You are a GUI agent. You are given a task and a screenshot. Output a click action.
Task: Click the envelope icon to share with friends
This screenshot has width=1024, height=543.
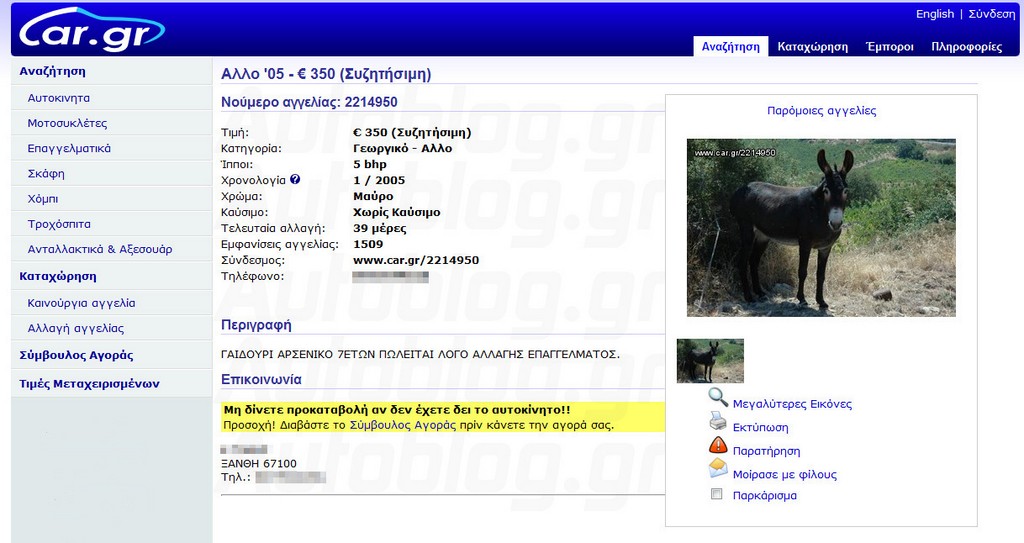718,469
